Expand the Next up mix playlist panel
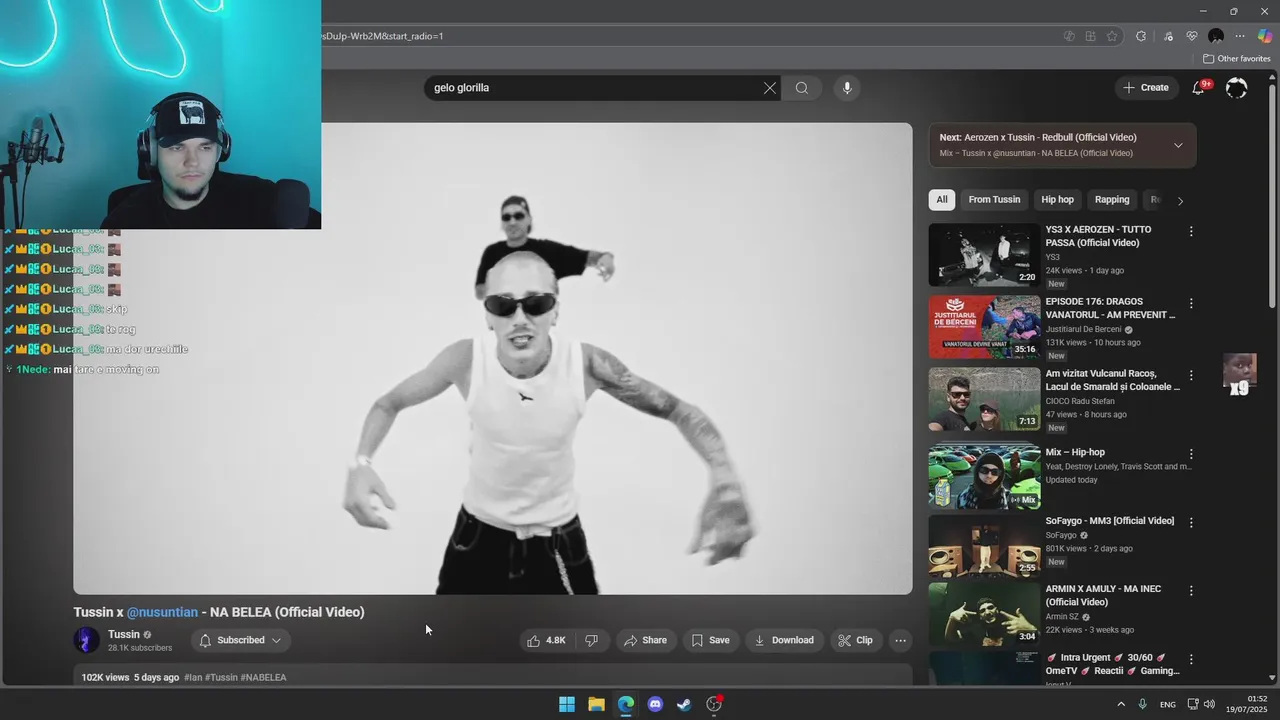The image size is (1280, 720). point(1178,145)
